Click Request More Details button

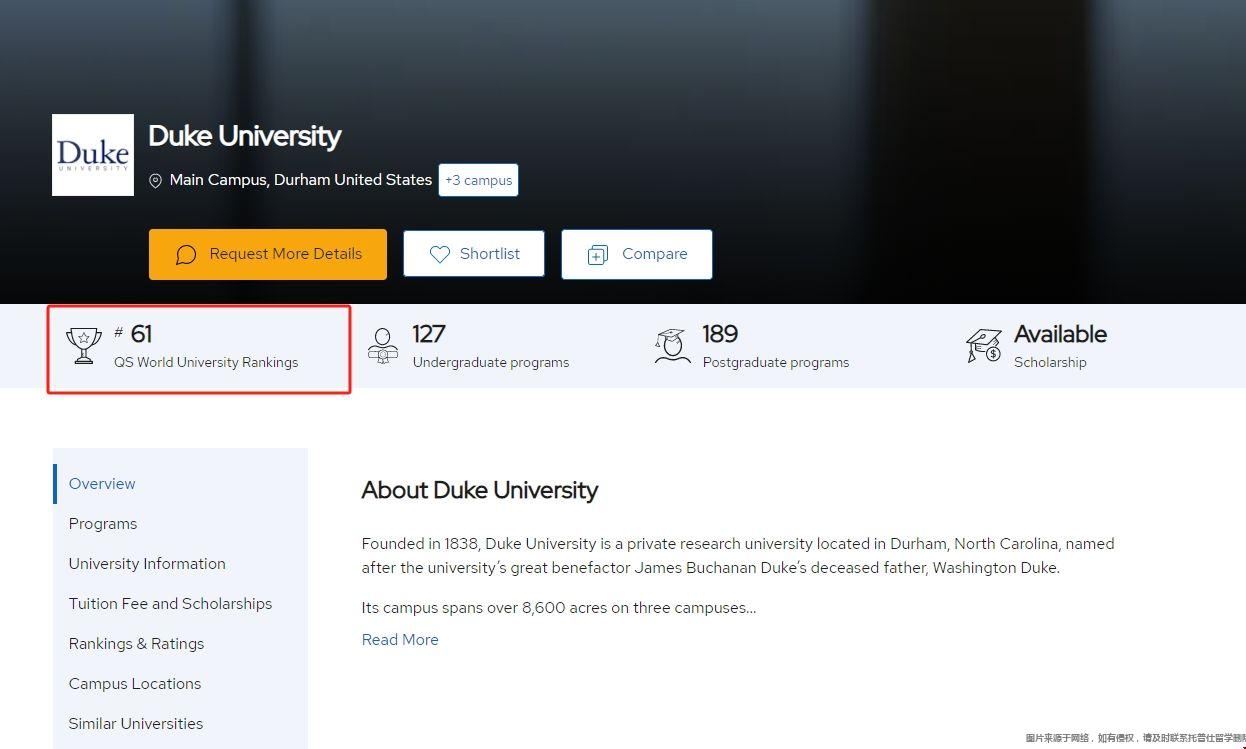[268, 254]
